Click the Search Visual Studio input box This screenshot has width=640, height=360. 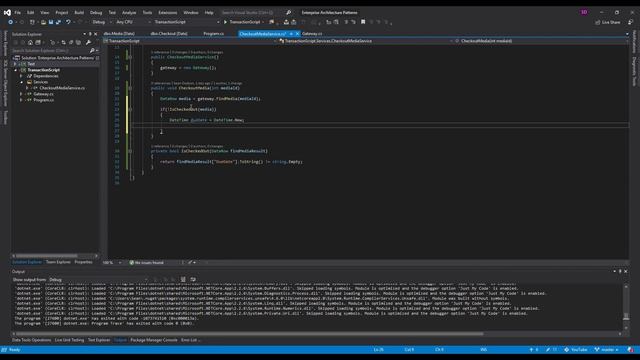251,13
